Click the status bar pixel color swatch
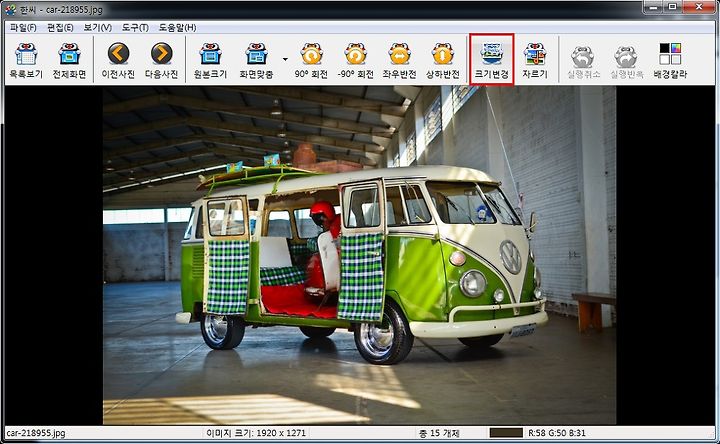This screenshot has height=444, width=720. pyautogui.click(x=506, y=433)
